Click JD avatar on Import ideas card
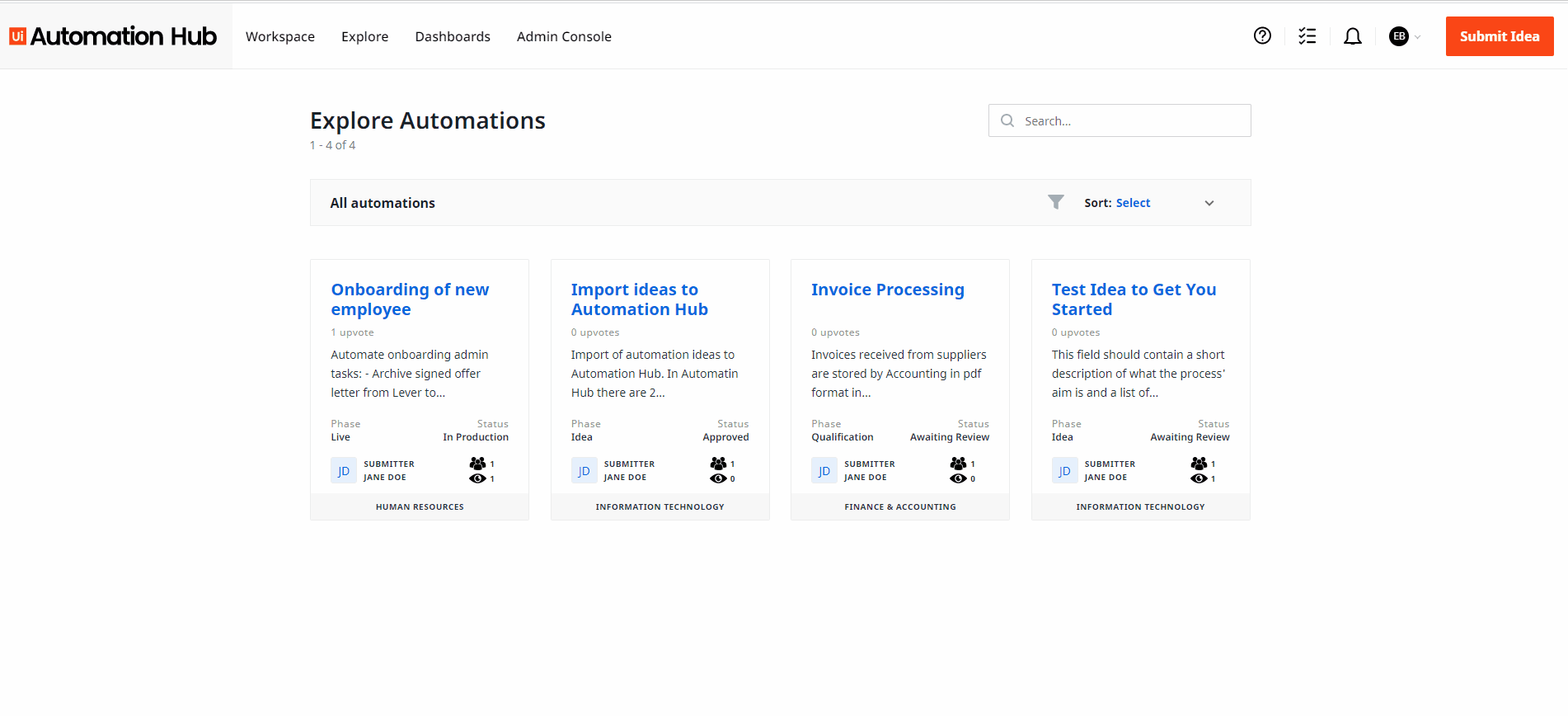1568x716 pixels. click(584, 471)
